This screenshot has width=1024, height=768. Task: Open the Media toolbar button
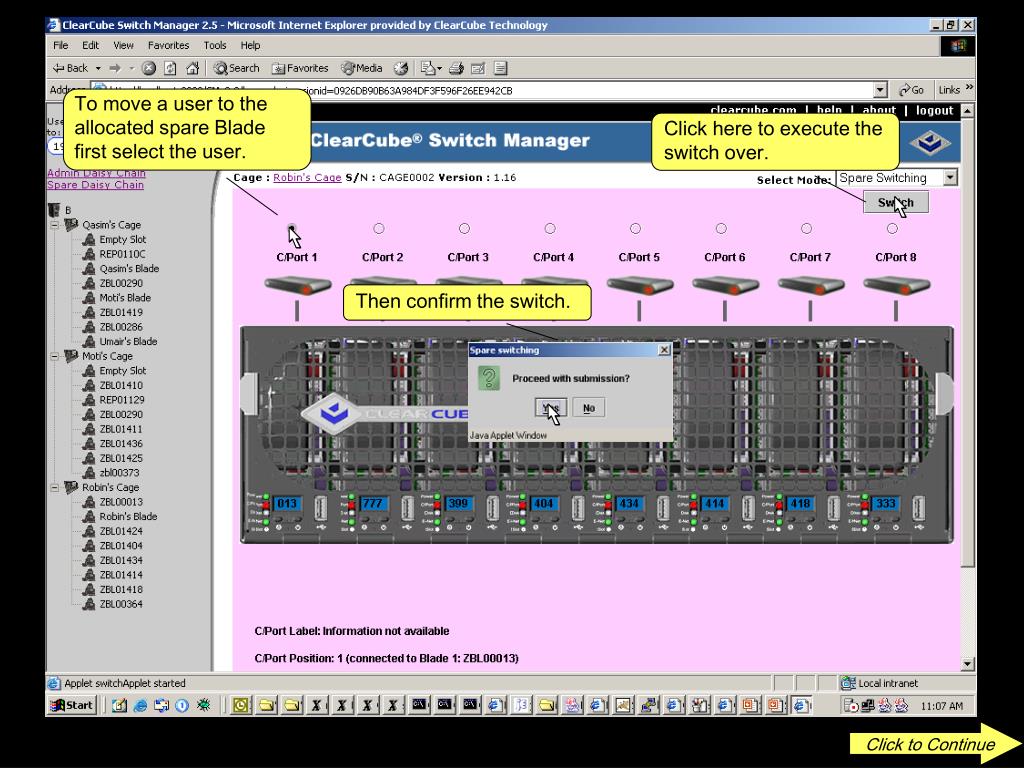pos(362,68)
